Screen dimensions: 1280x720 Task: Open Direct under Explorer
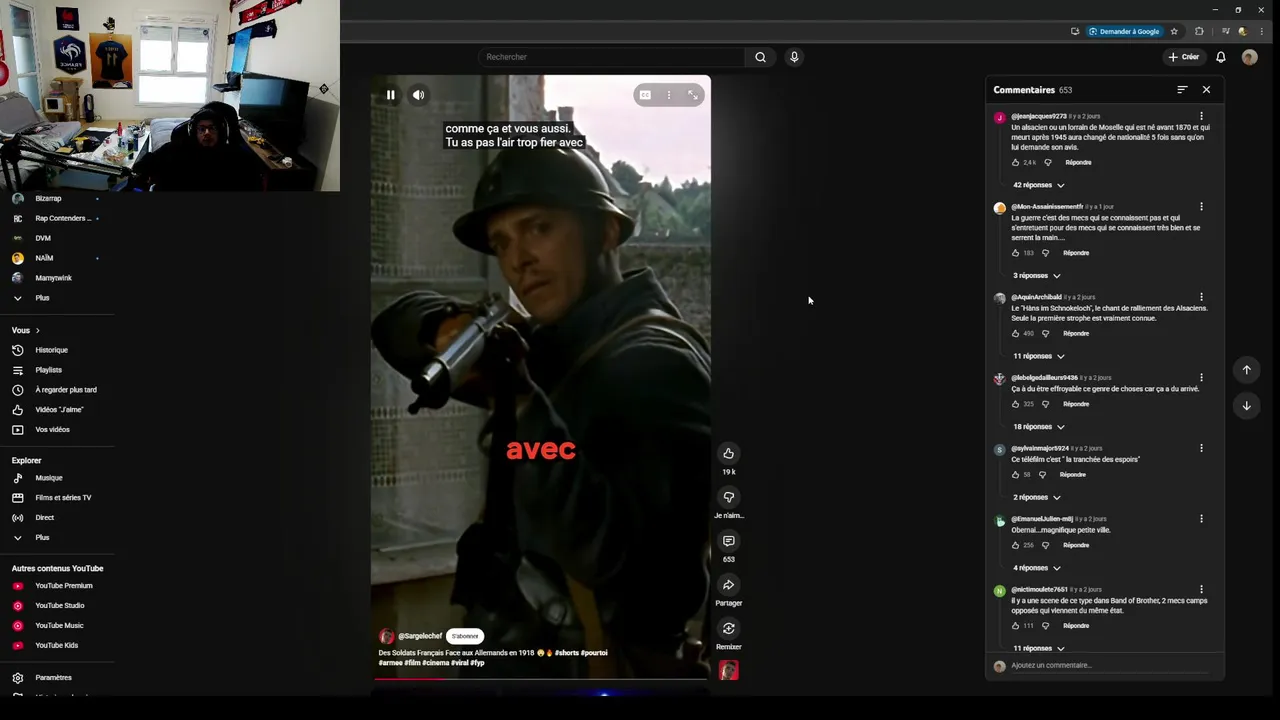(44, 518)
